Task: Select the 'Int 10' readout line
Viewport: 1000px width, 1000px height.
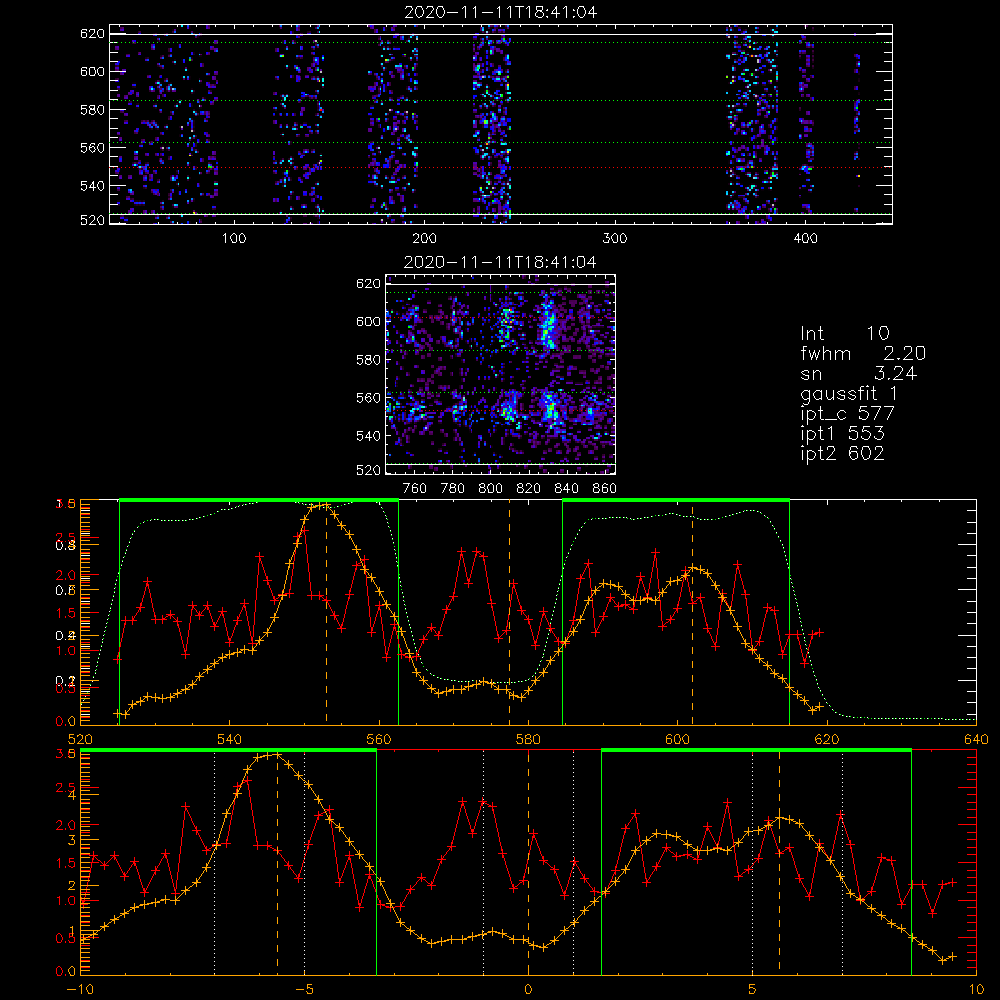Action: pos(844,333)
